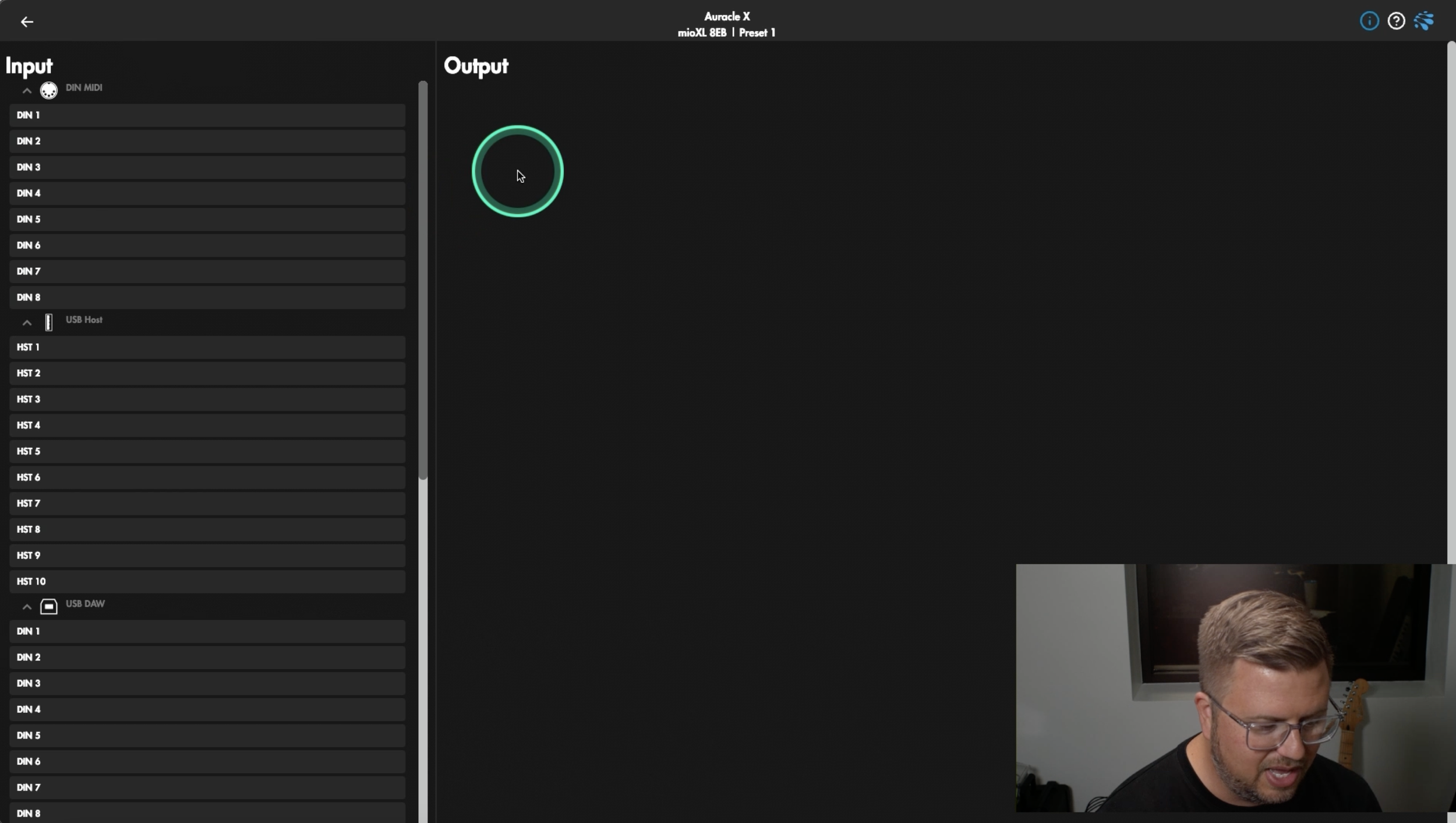1456x823 pixels.
Task: Select DIN 3 under USB DAW
Action: pyautogui.click(x=207, y=683)
